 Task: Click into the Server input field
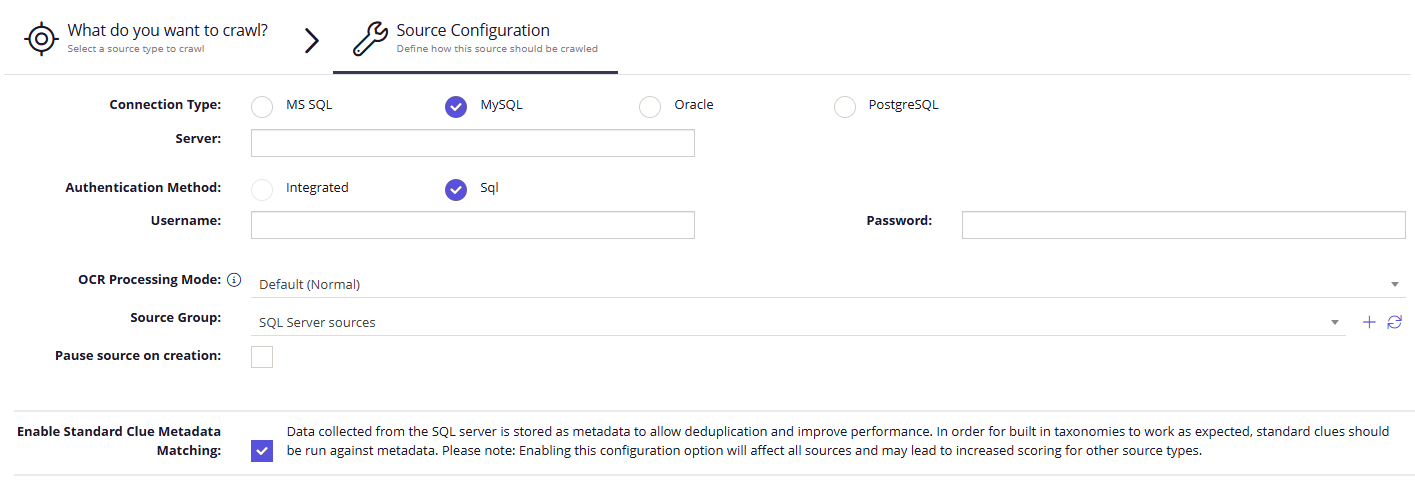[x=473, y=143]
